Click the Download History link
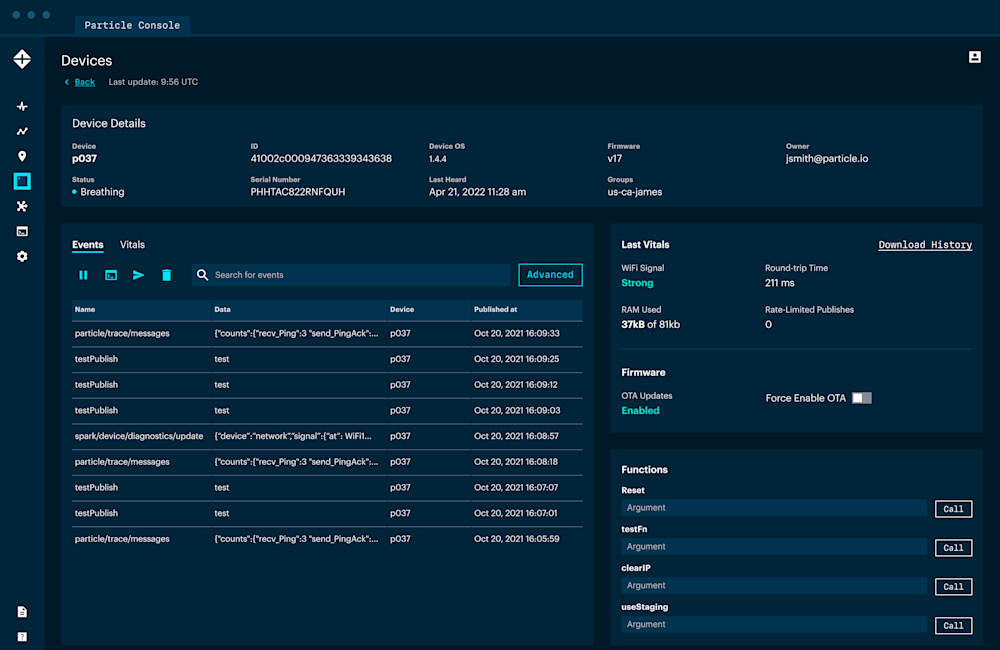The height and width of the screenshot is (650, 1000). pyautogui.click(x=925, y=245)
